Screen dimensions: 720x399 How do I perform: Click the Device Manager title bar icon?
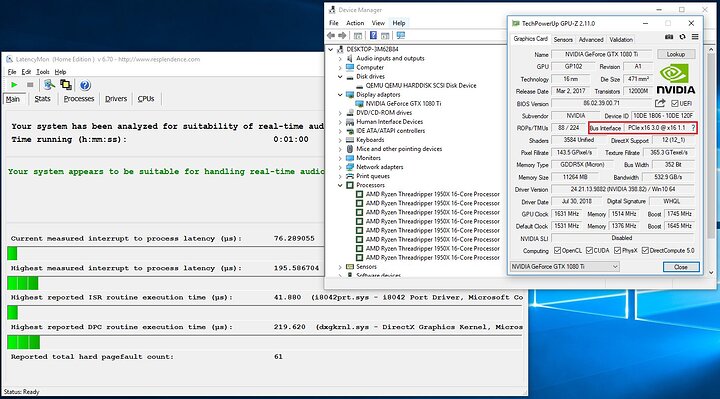click(x=332, y=10)
